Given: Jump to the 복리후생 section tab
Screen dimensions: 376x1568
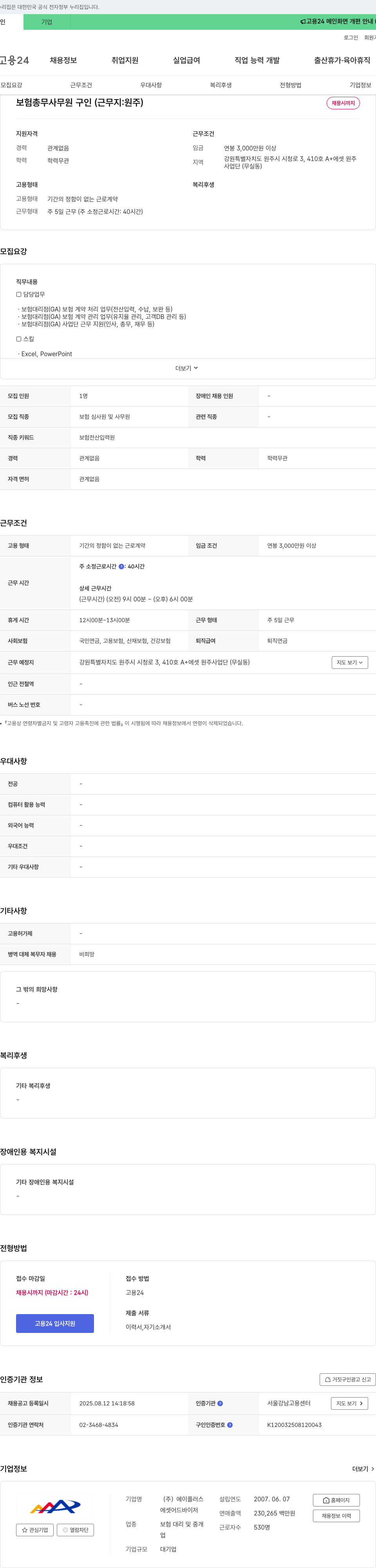Looking at the screenshot, I should point(221,85).
